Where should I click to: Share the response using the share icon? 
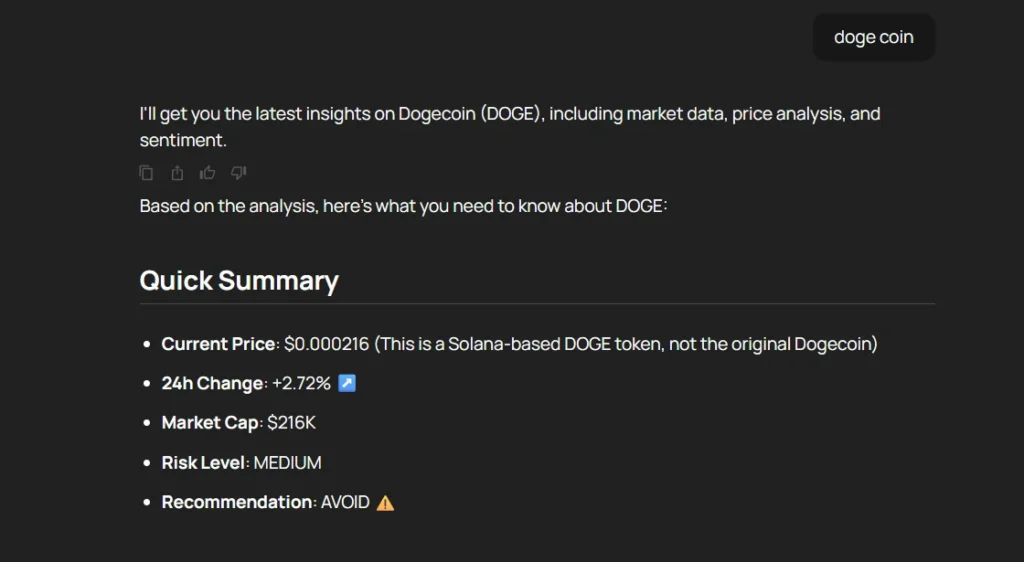[177, 173]
